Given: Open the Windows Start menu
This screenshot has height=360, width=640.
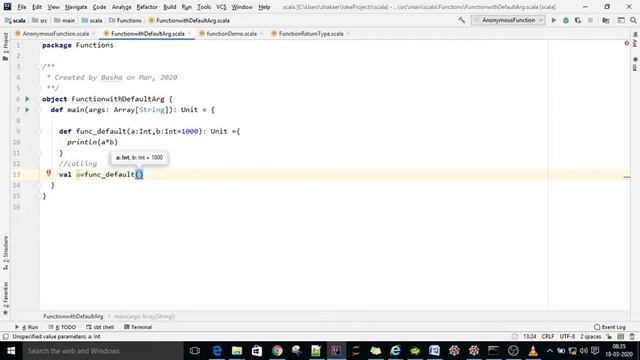Looking at the screenshot, I should pos(11,351).
